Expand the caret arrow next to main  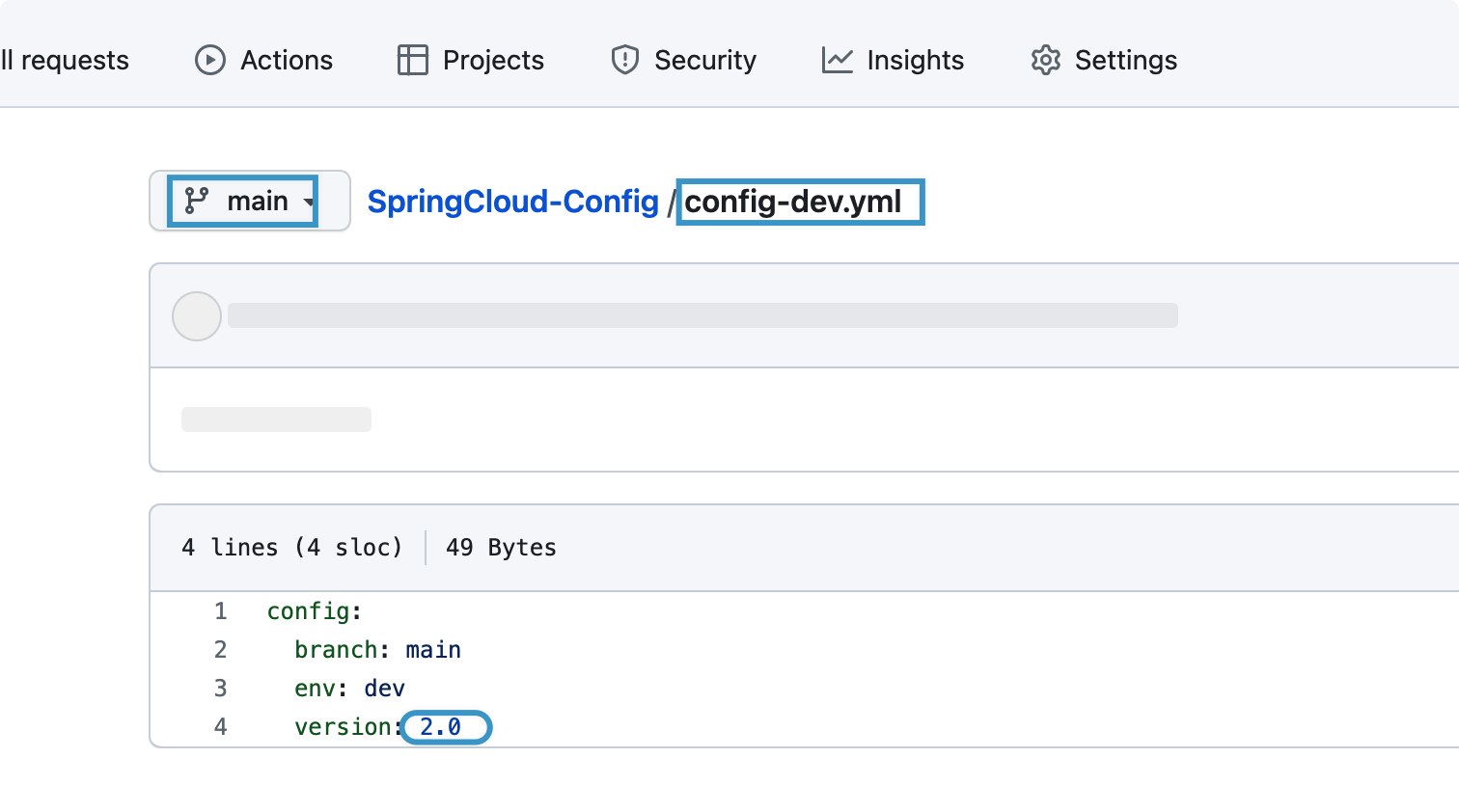point(309,202)
